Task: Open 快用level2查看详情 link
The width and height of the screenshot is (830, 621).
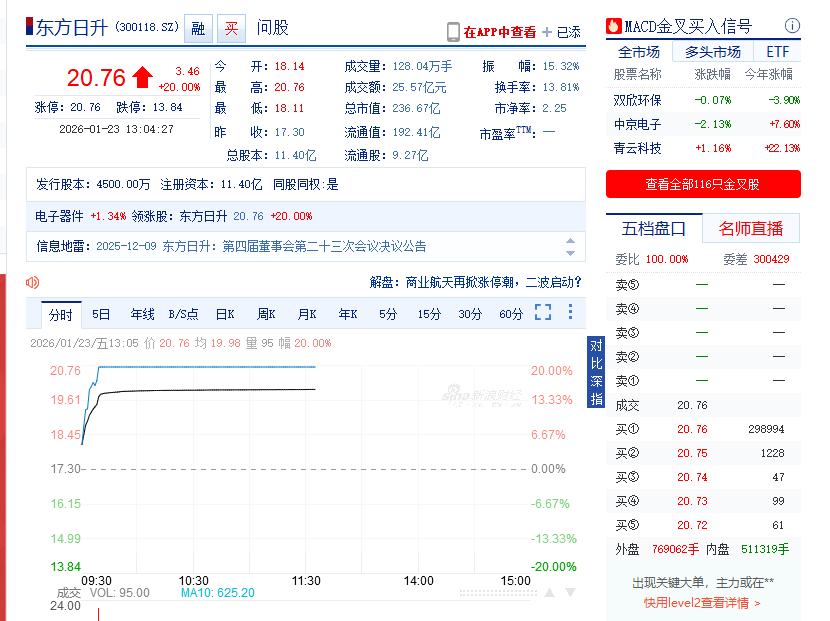Action: (702, 603)
